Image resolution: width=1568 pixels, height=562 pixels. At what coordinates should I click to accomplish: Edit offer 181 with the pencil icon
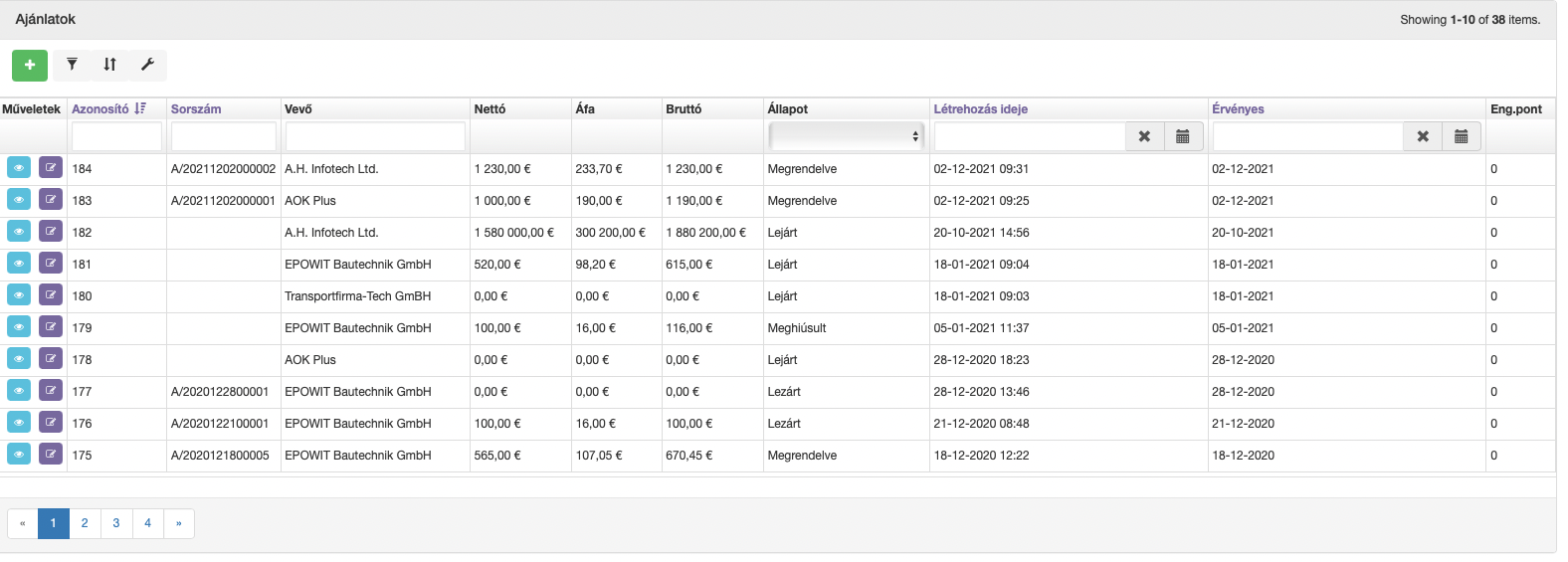click(x=51, y=264)
